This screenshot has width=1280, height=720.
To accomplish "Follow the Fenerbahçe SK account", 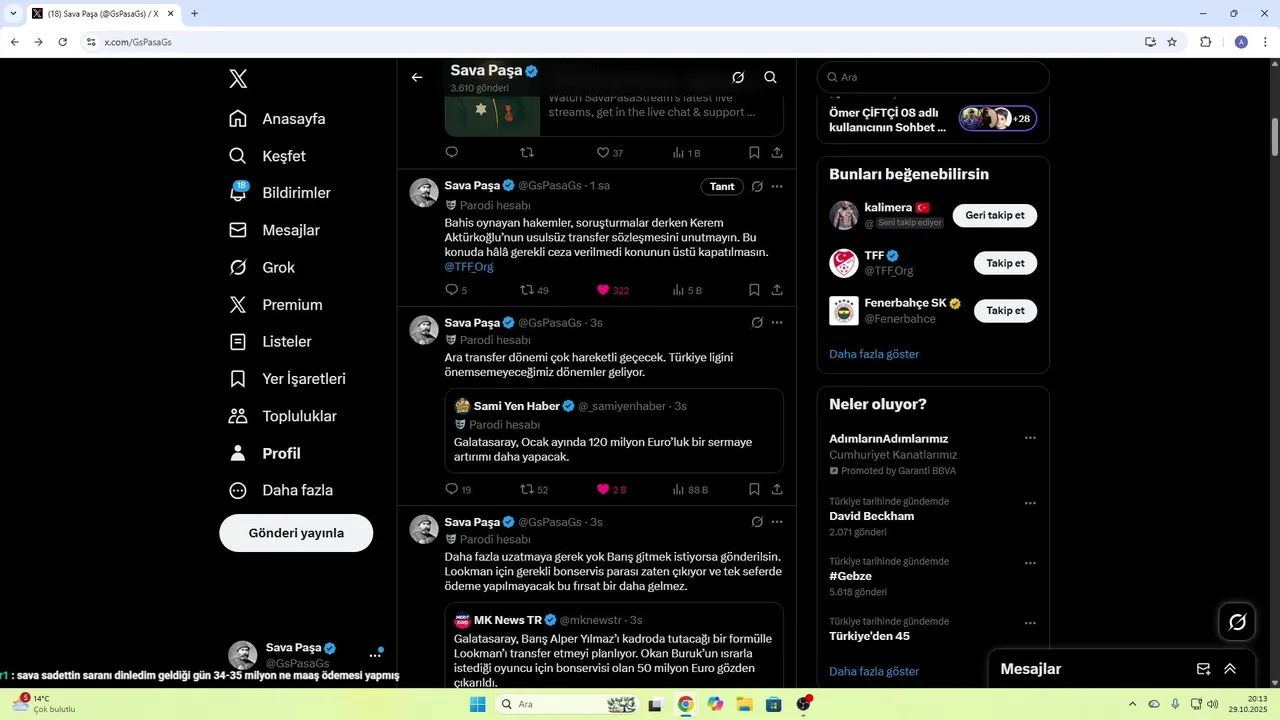I will (1005, 311).
